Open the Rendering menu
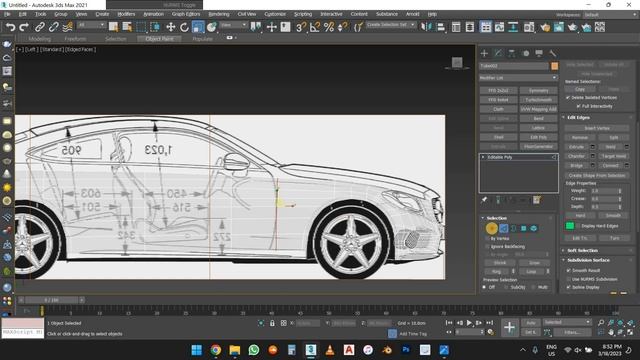This screenshot has height=360, width=640. pos(219,14)
